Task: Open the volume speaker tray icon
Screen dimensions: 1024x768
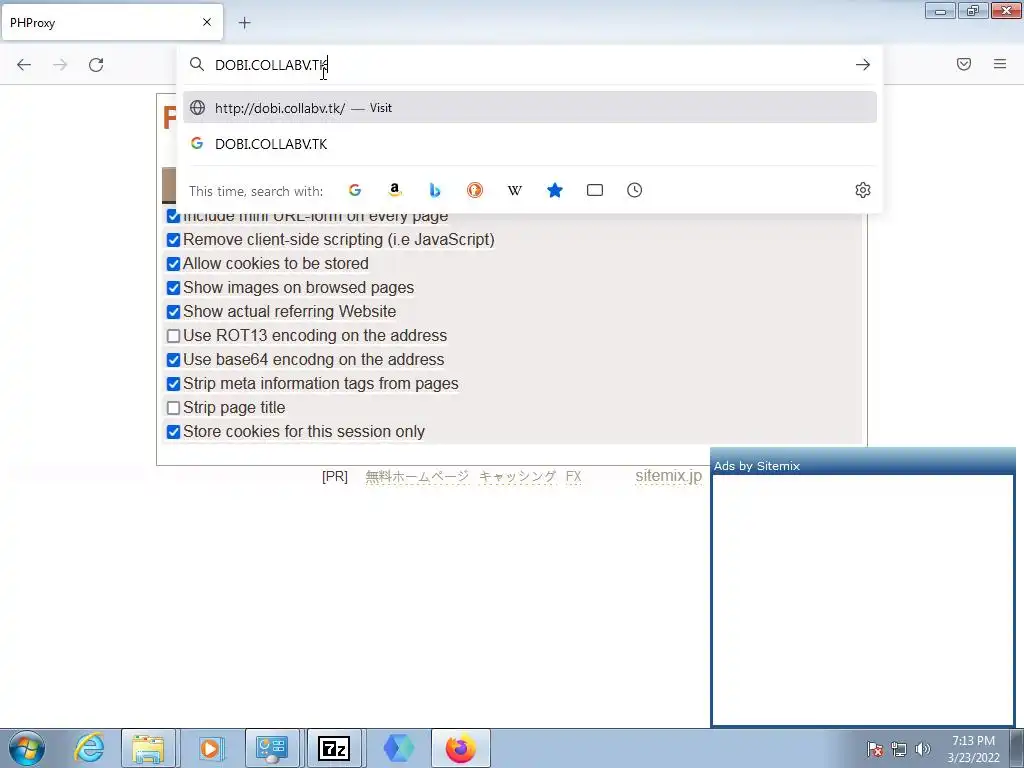Action: [x=922, y=749]
